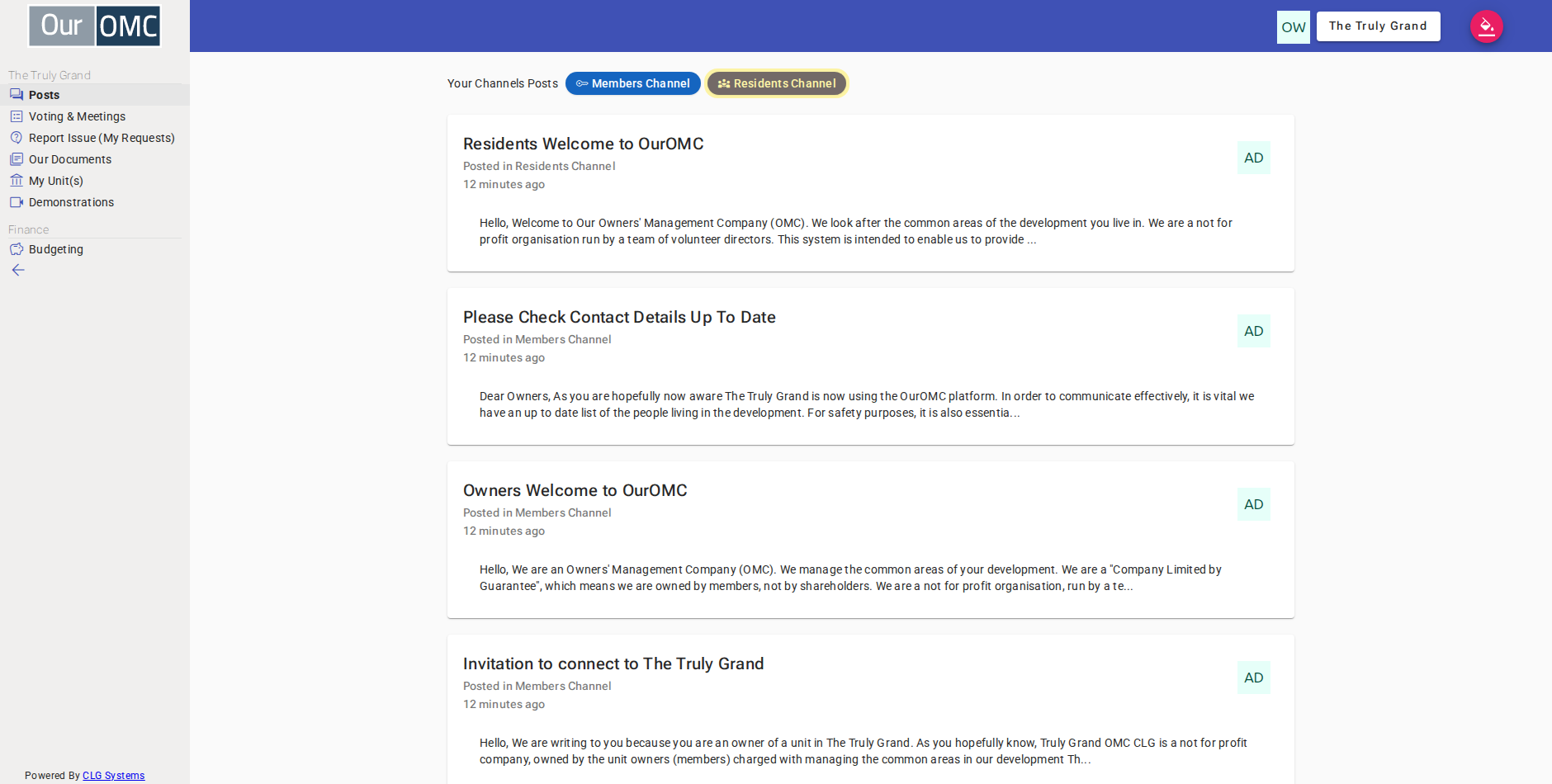Open Demonstrations in sidebar
This screenshot has width=1552, height=784.
click(95, 202)
